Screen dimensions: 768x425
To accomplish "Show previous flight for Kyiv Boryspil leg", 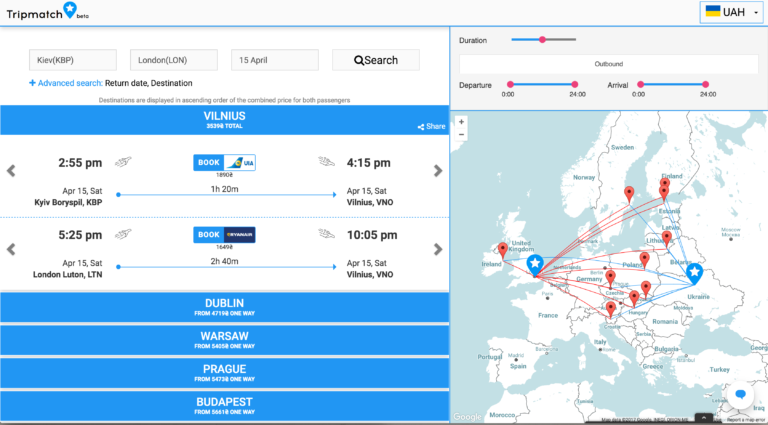I will (x=11, y=170).
